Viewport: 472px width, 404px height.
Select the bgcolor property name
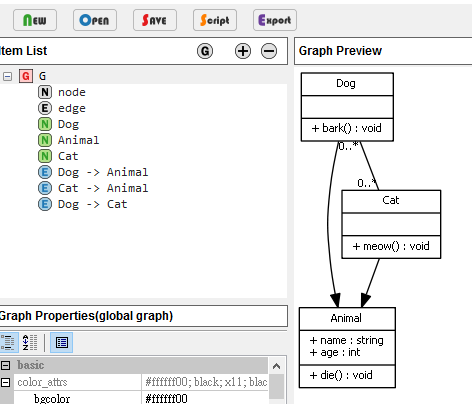(52, 399)
